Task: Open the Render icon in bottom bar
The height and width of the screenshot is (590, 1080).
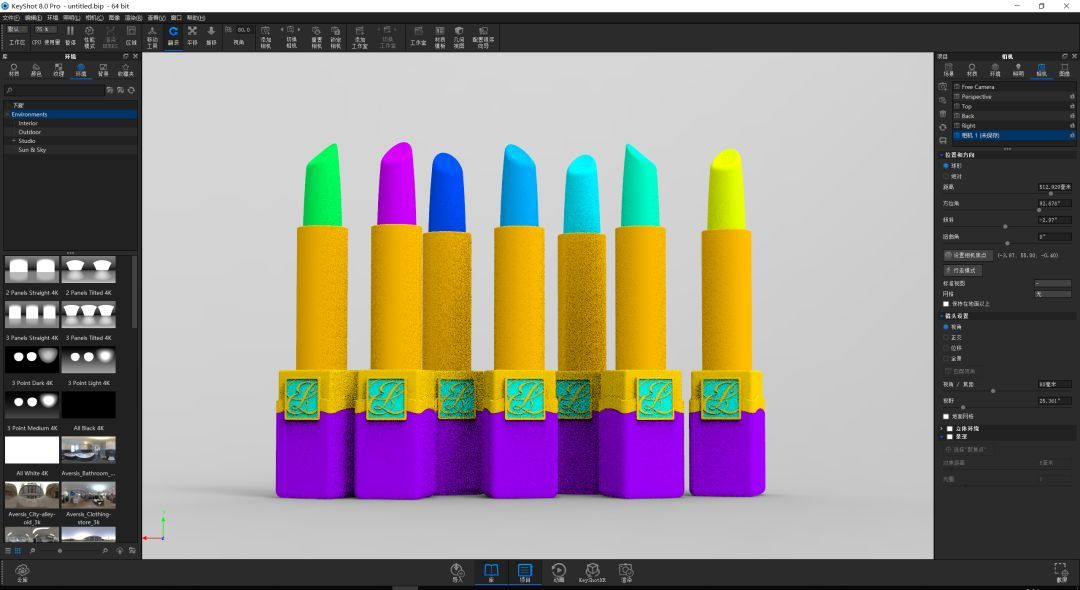Action: 626,572
